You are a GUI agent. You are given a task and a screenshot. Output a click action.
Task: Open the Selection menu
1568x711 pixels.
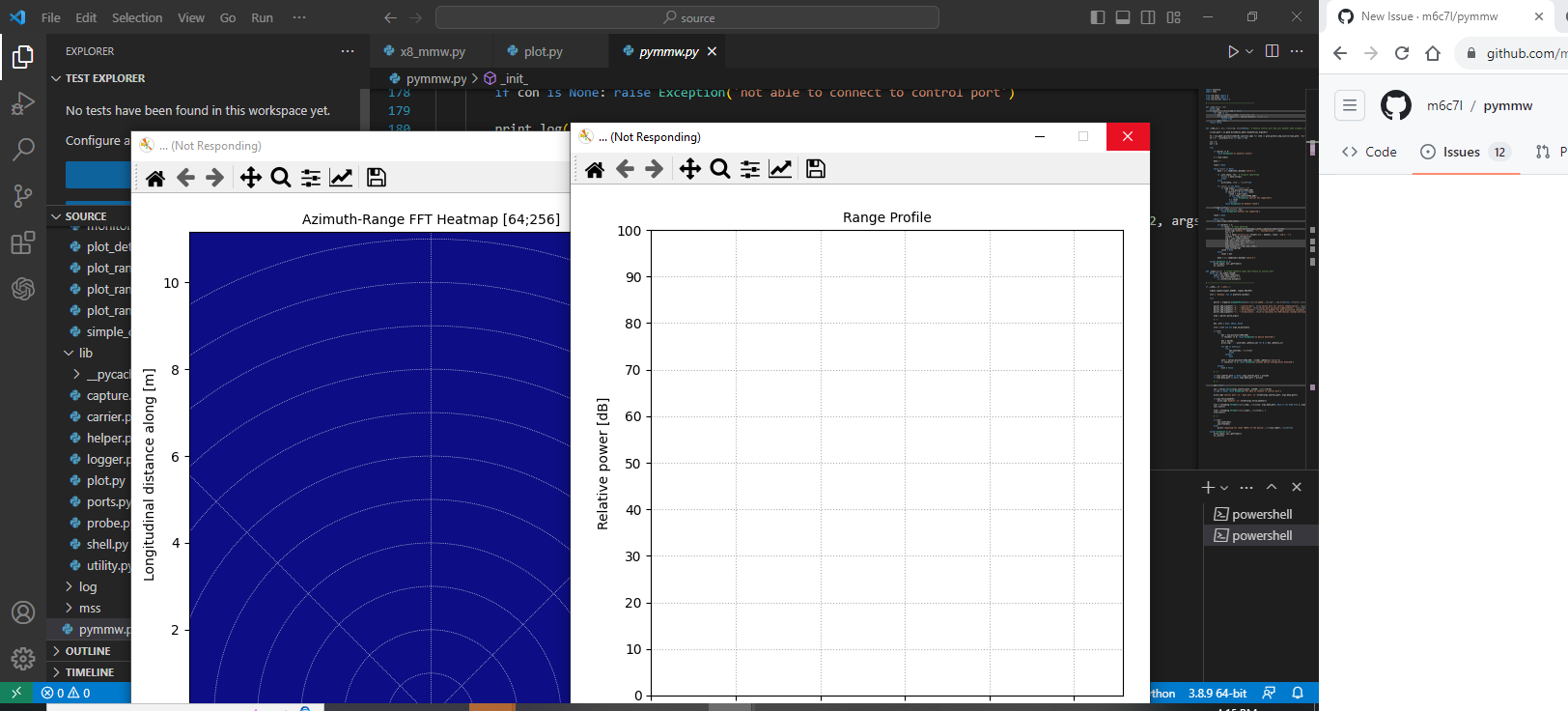pyautogui.click(x=137, y=17)
